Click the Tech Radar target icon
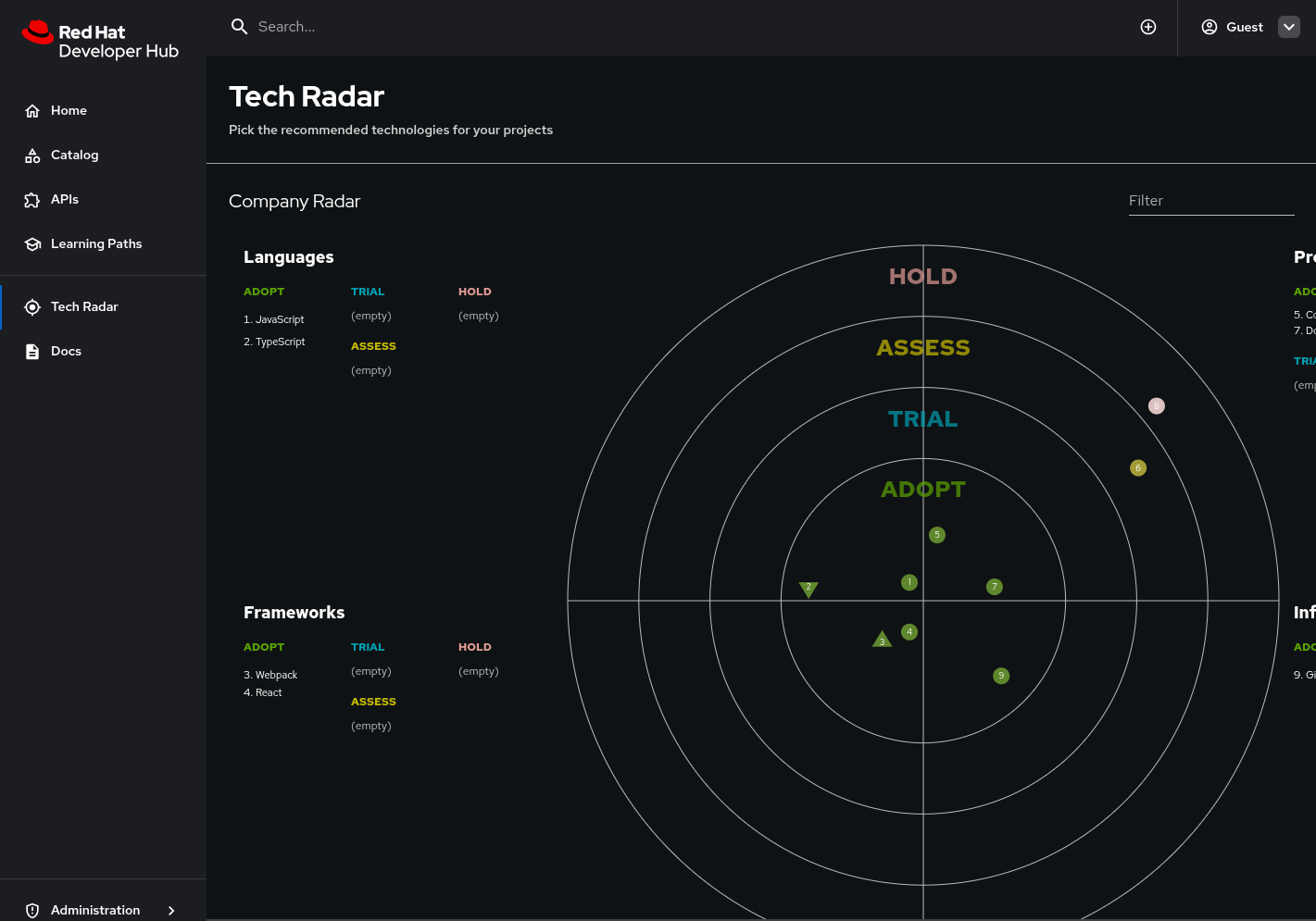 tap(32, 307)
